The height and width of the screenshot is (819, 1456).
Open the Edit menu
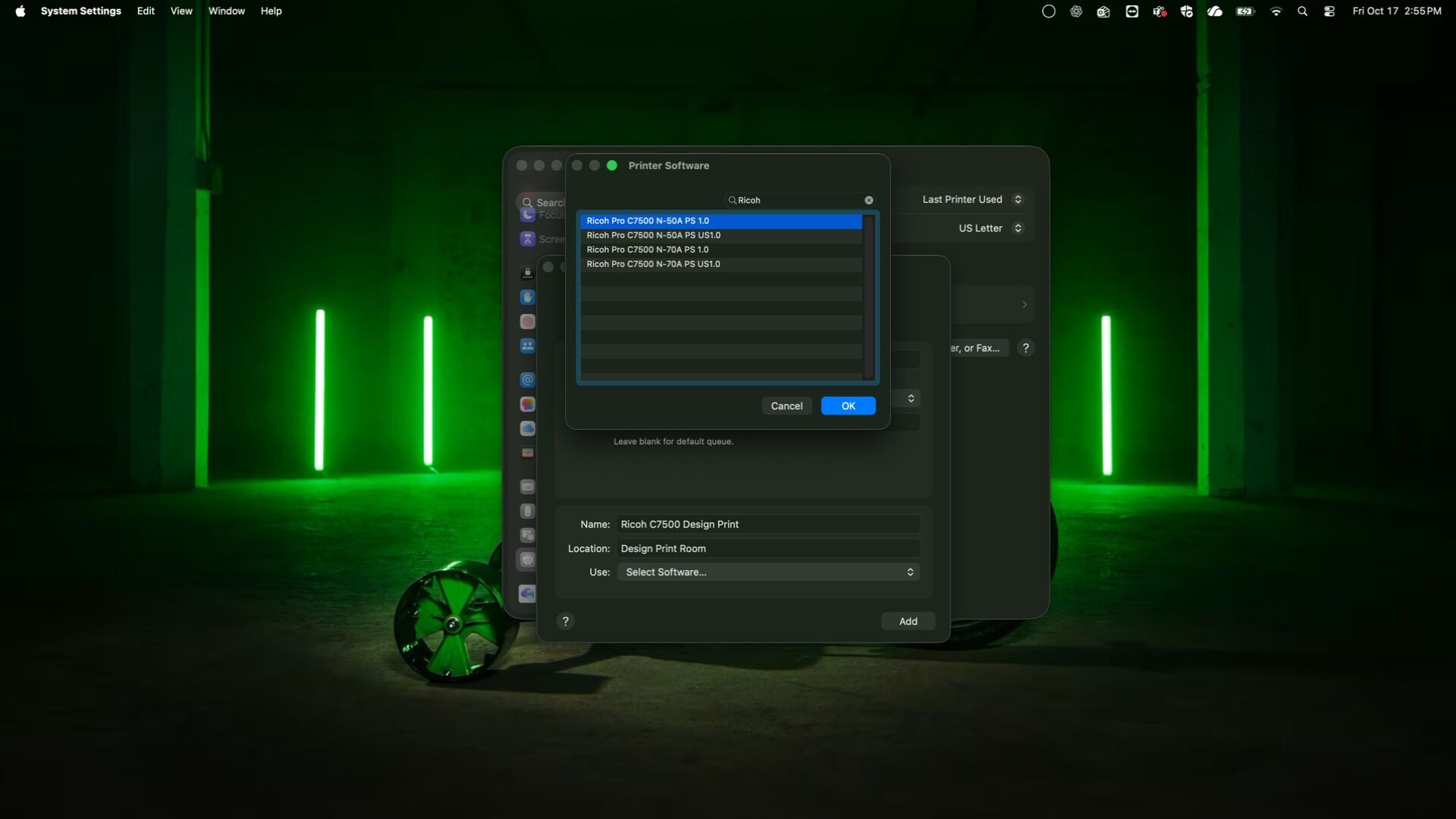pyautogui.click(x=146, y=11)
